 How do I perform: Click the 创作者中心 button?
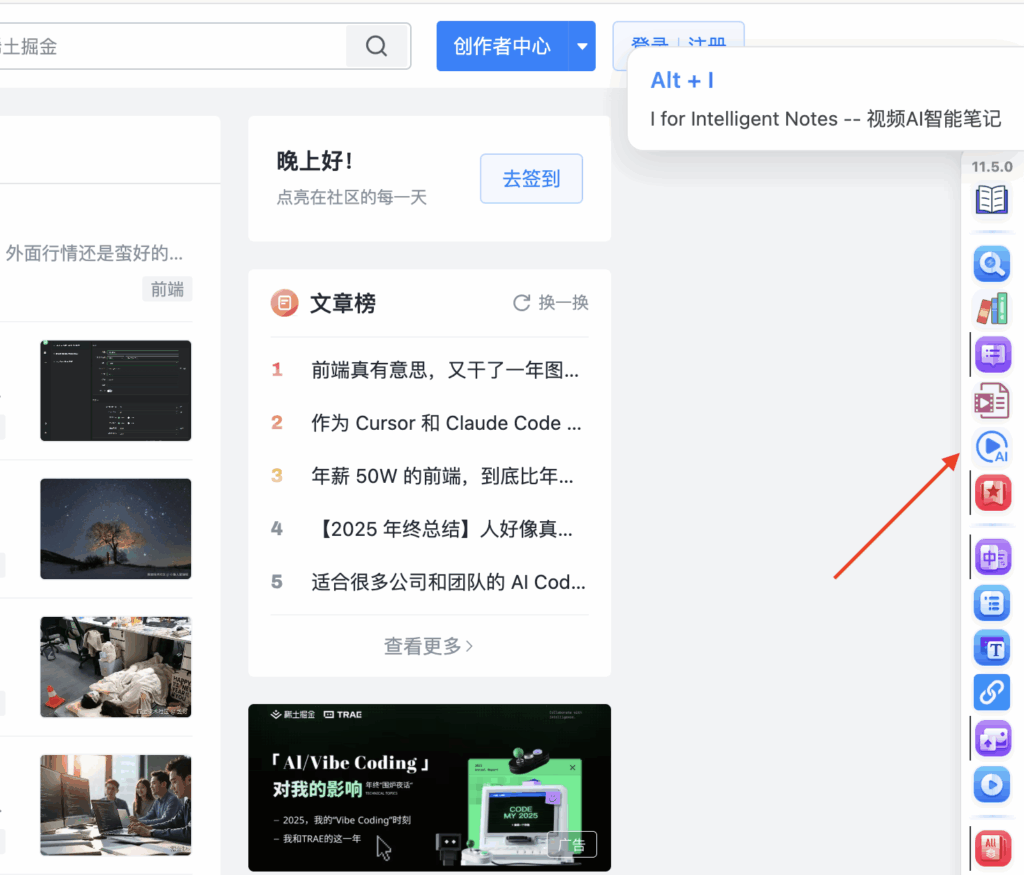coord(502,46)
